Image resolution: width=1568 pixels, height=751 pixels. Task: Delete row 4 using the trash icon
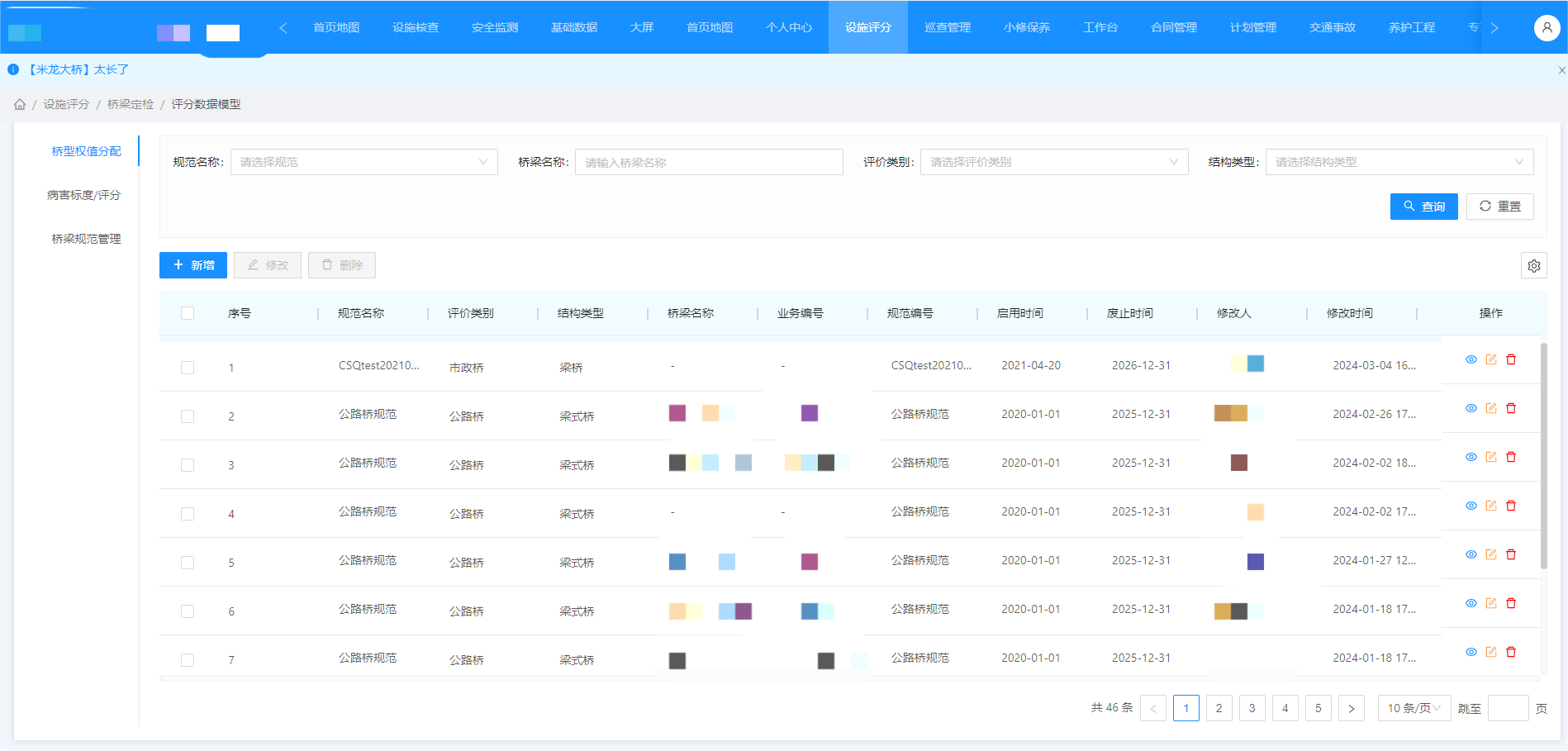click(1511, 506)
